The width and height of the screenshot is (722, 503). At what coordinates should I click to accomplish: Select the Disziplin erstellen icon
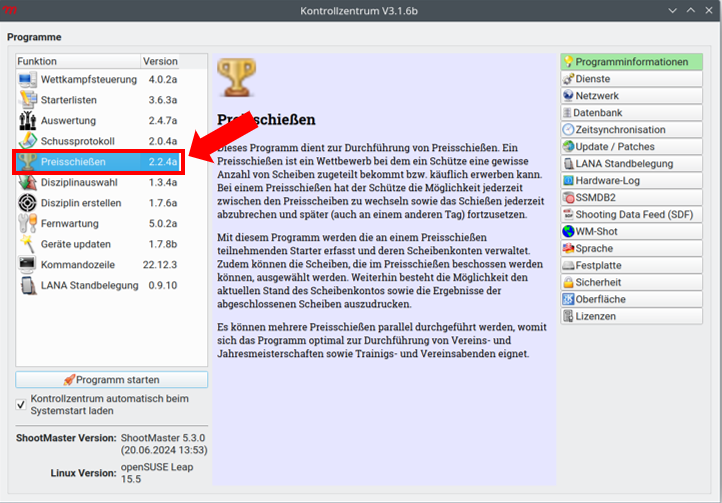click(27, 203)
